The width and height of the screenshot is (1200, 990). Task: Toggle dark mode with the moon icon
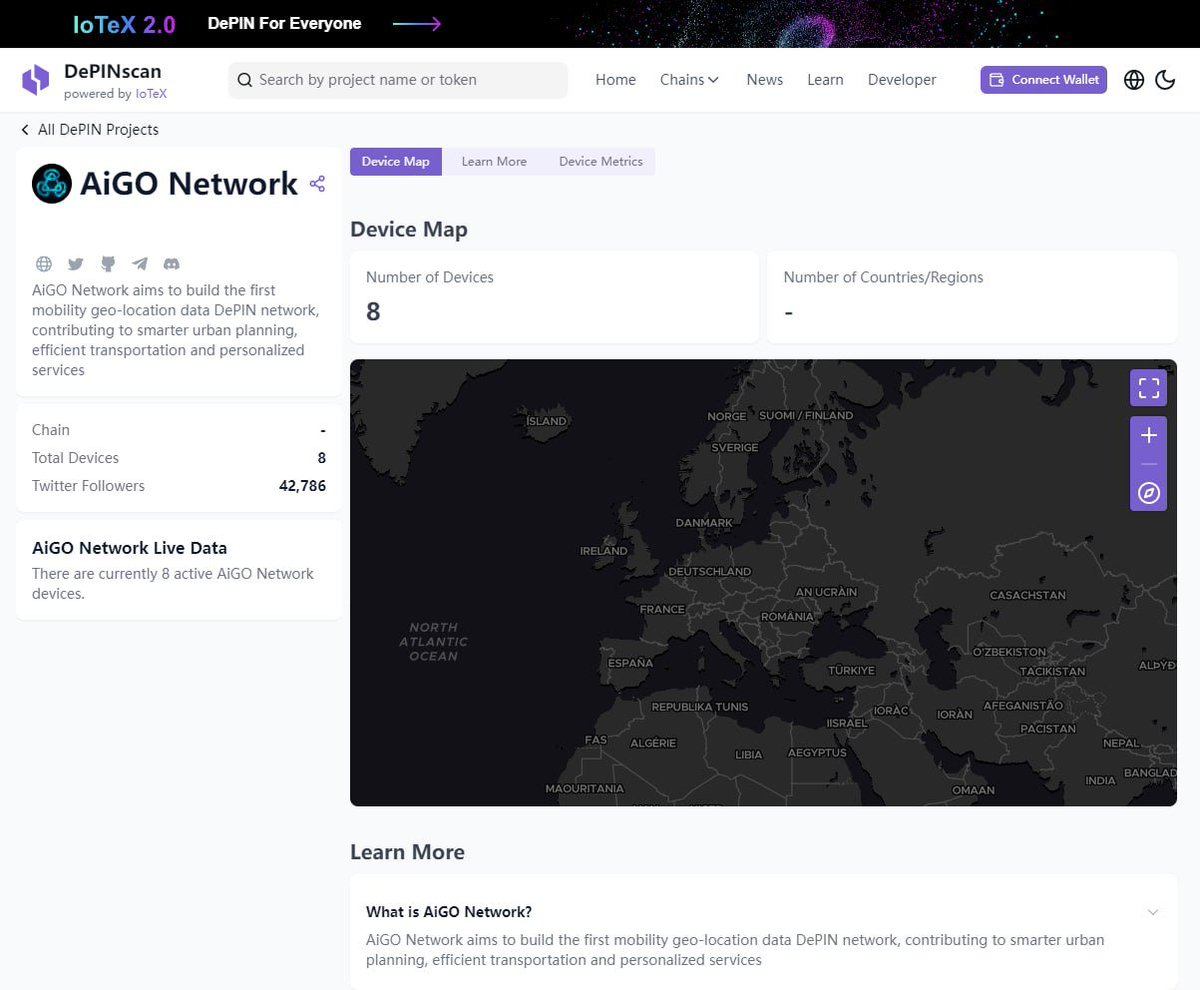point(1165,80)
